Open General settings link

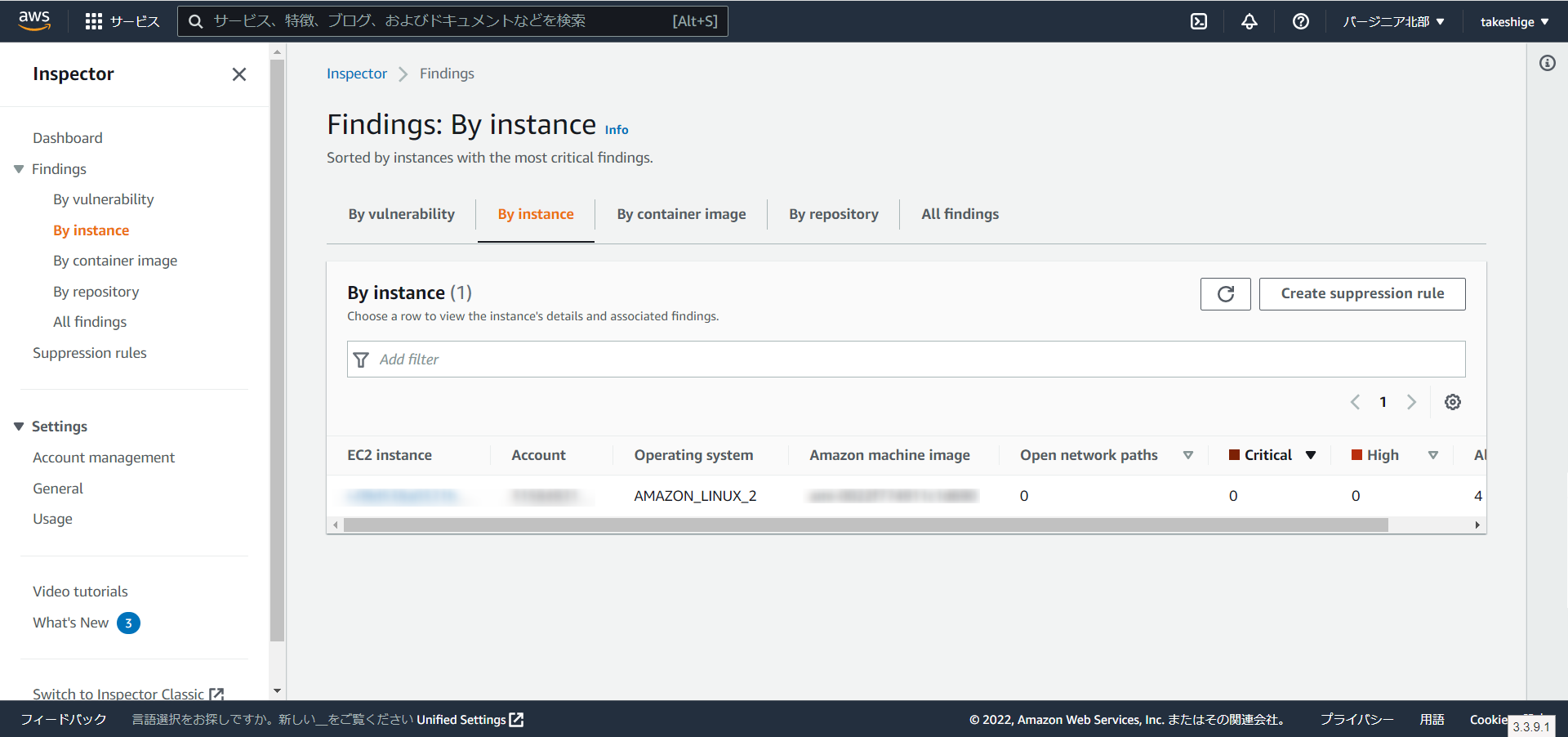[58, 489]
